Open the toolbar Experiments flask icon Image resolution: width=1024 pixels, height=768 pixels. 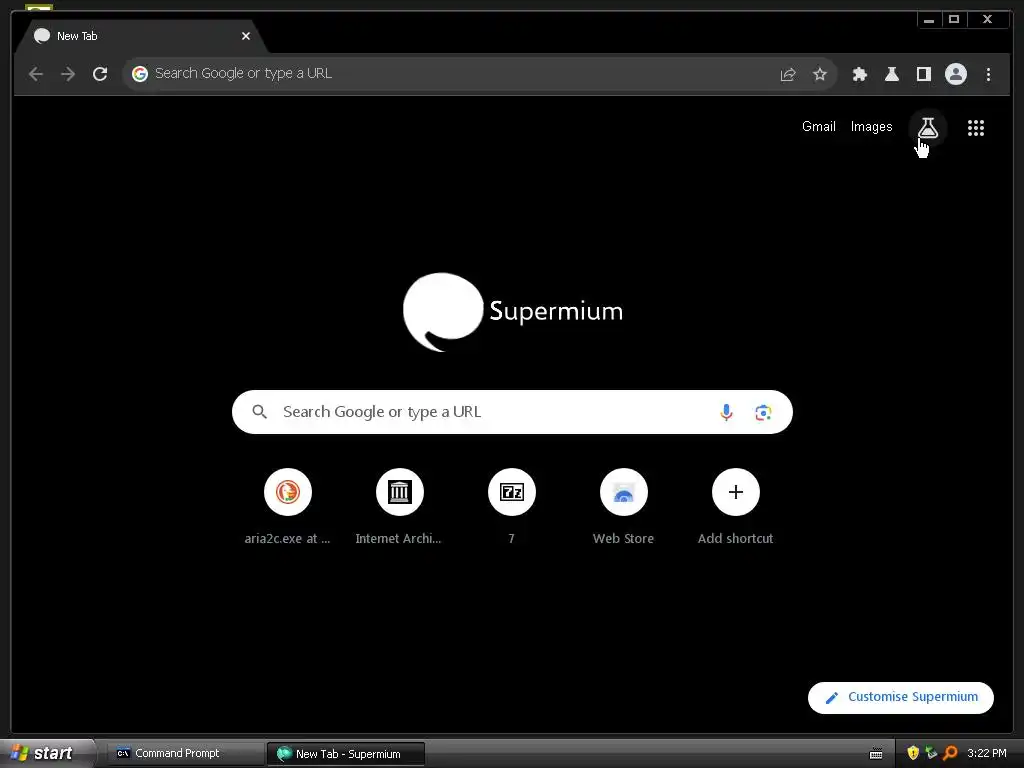click(891, 74)
